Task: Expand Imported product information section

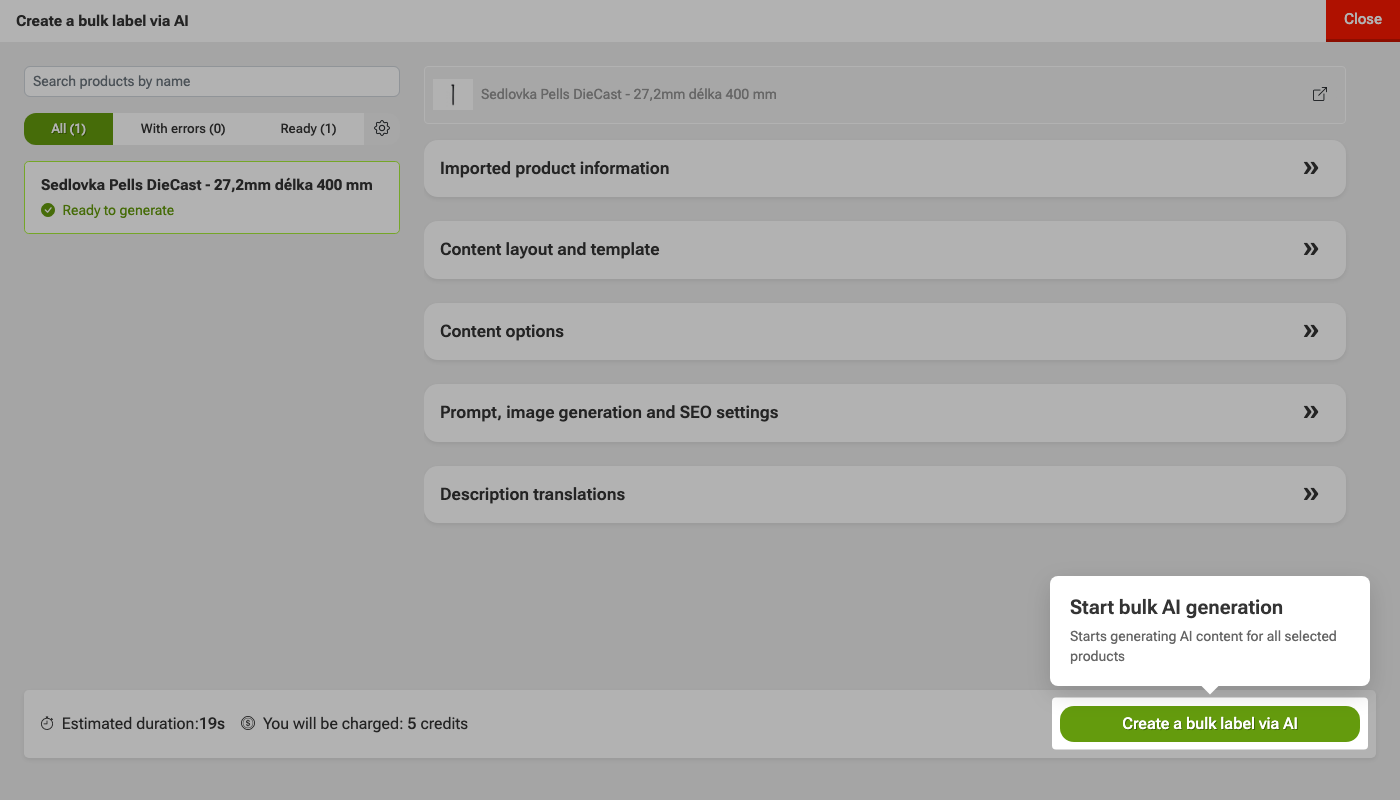Action: [x=885, y=168]
